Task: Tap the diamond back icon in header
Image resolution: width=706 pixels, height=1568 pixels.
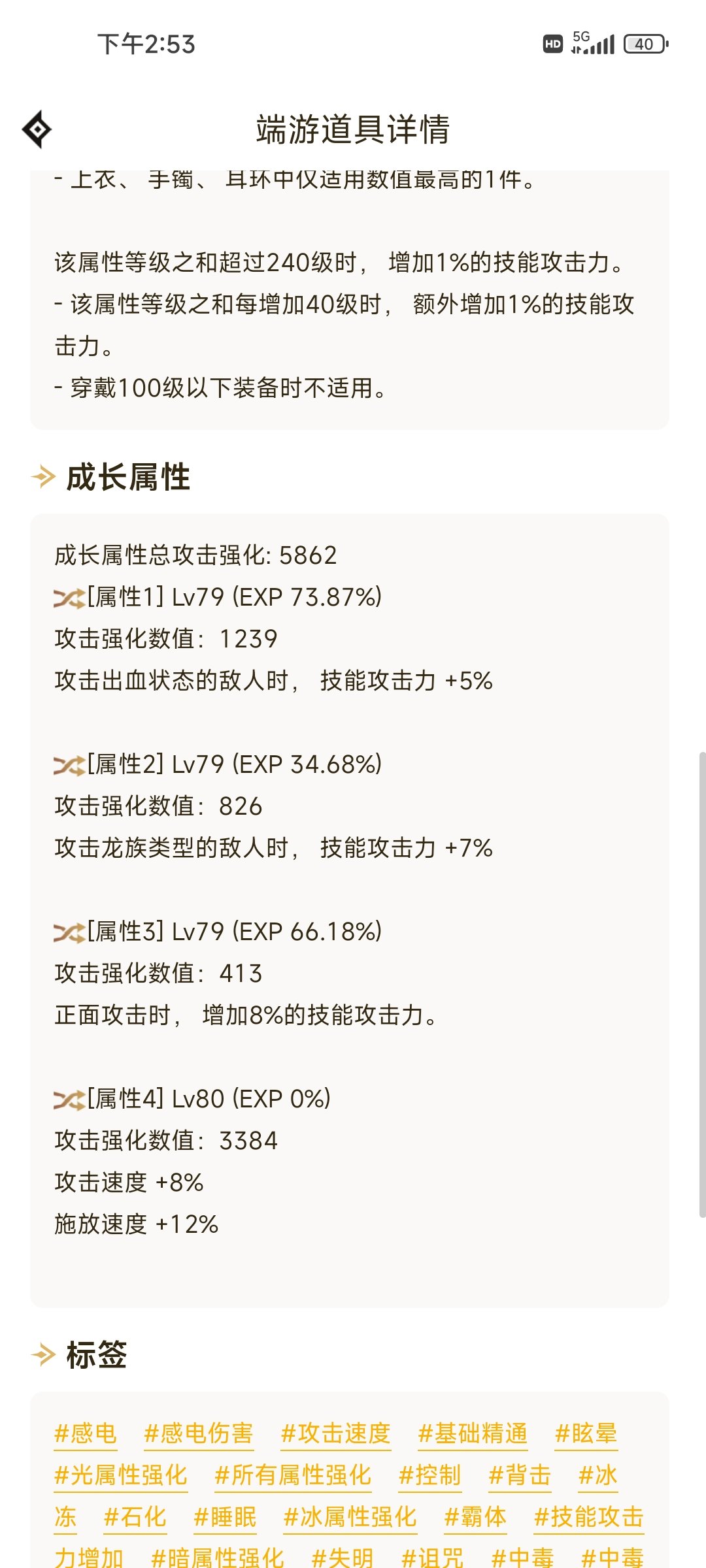Action: click(x=37, y=129)
